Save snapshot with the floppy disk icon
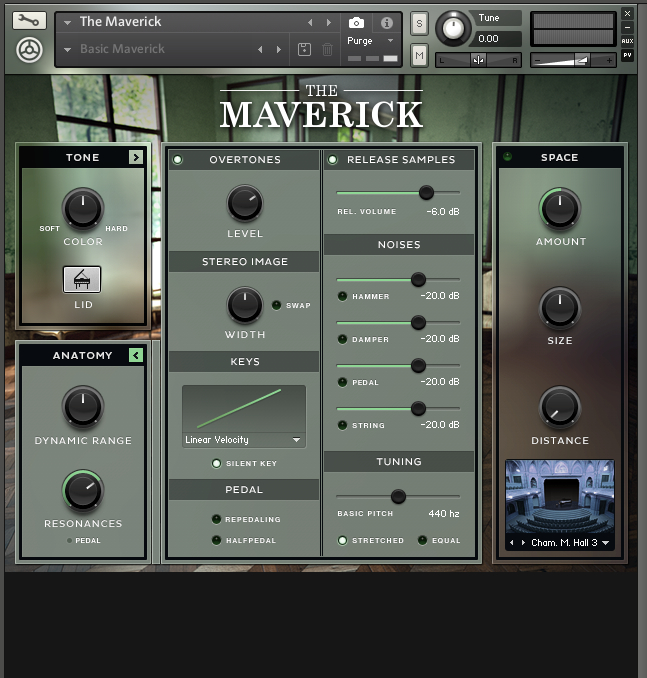 pos(304,49)
